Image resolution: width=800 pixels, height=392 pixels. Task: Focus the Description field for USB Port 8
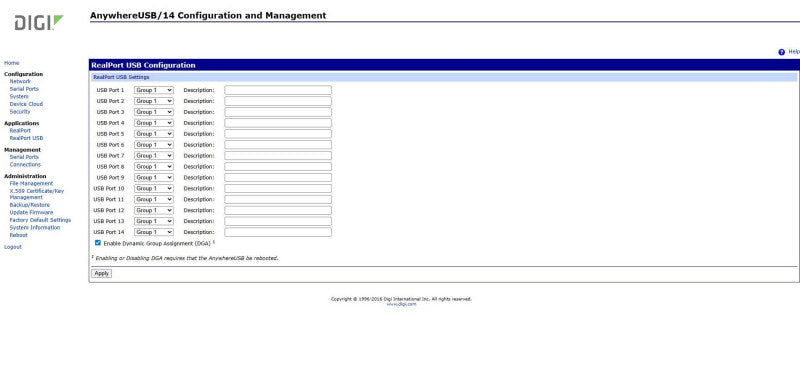tap(278, 166)
